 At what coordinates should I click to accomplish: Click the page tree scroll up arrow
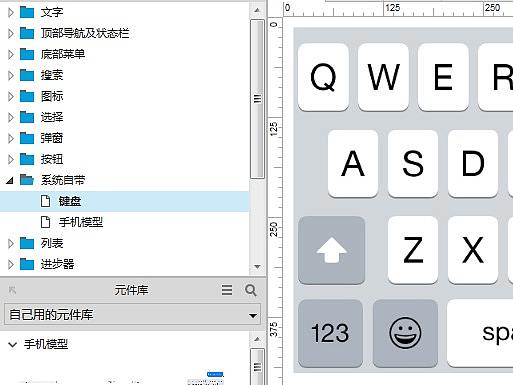coord(257,10)
